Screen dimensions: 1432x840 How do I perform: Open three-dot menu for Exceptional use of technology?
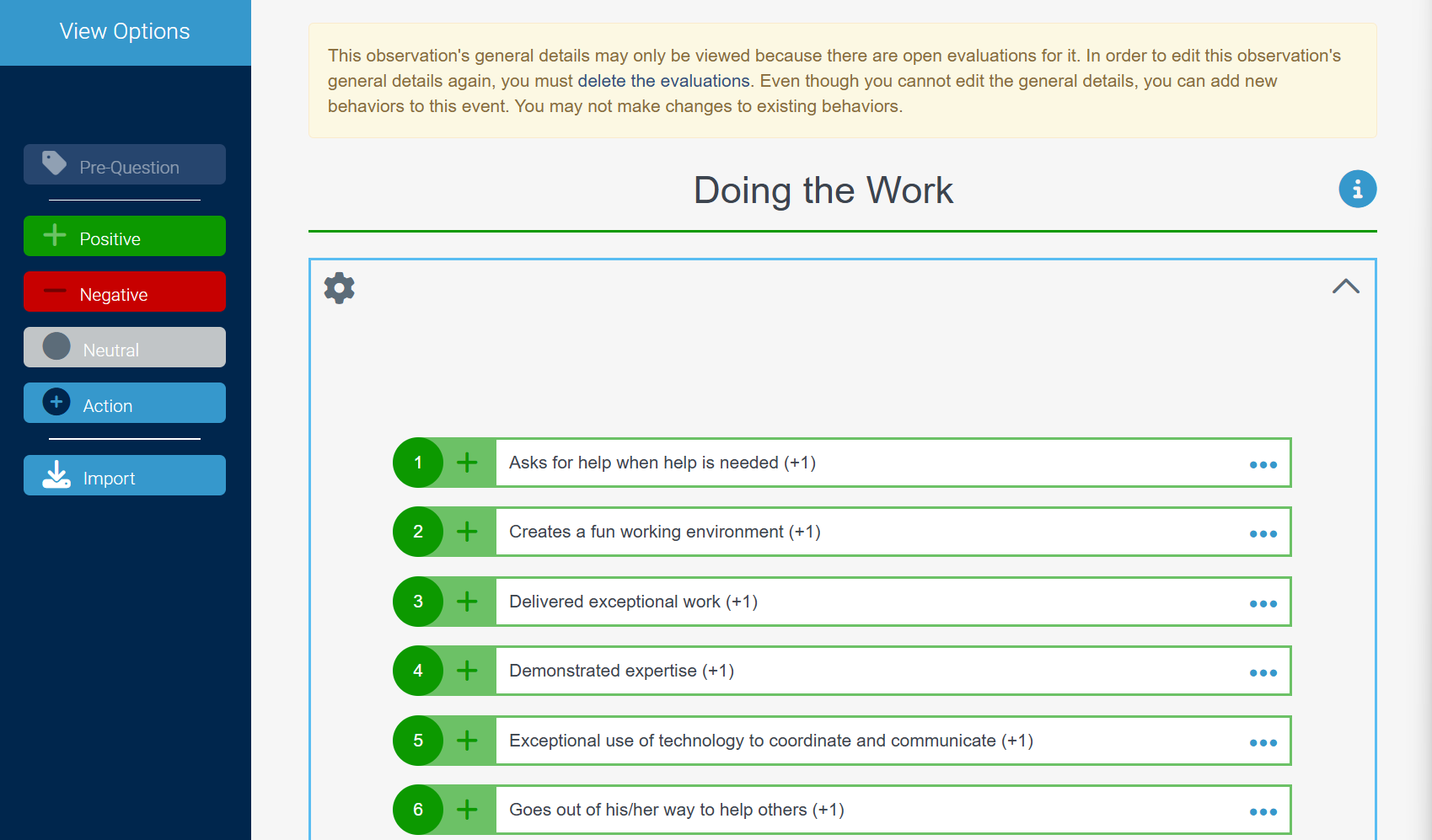point(1263,743)
